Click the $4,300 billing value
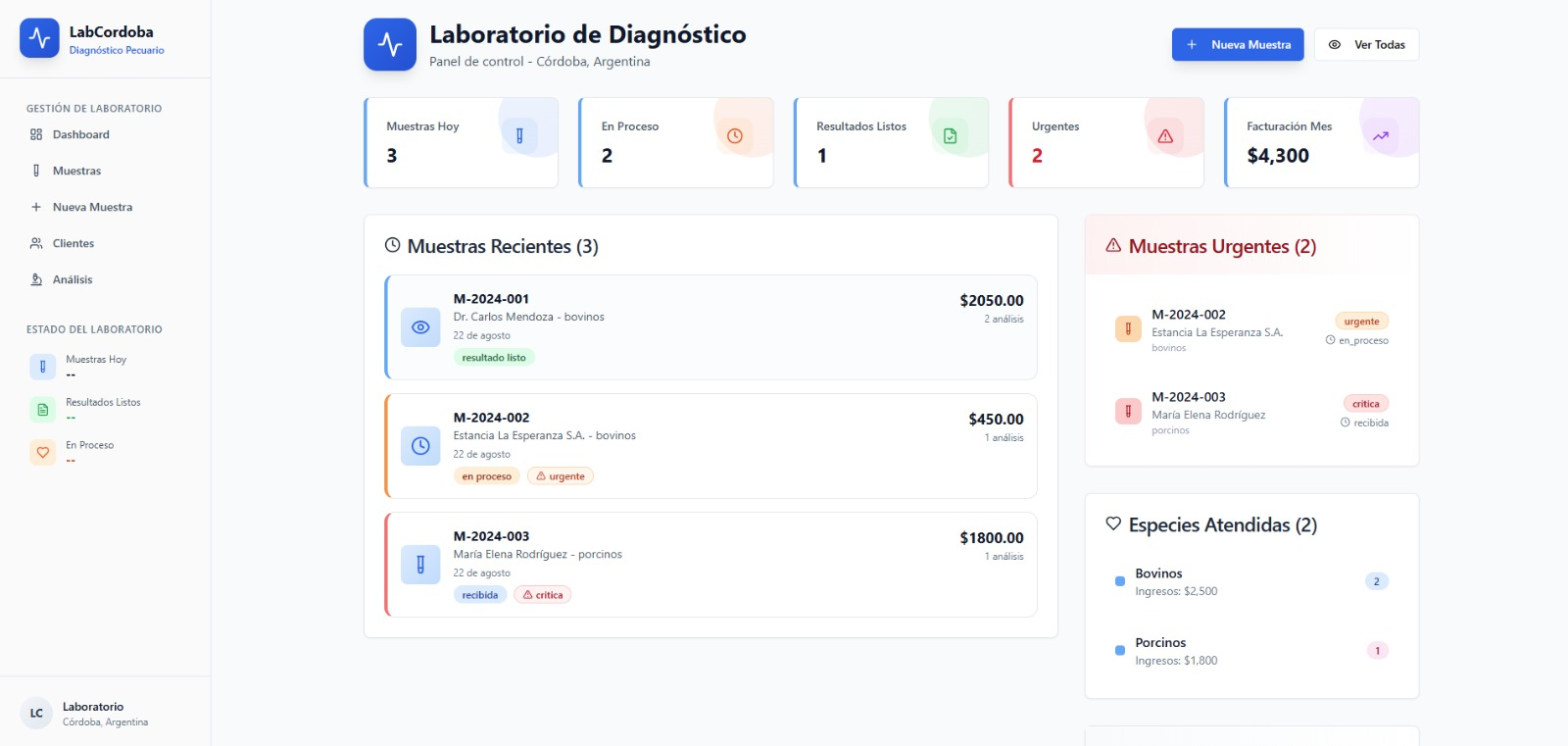The height and width of the screenshot is (746, 1568). tap(1278, 156)
